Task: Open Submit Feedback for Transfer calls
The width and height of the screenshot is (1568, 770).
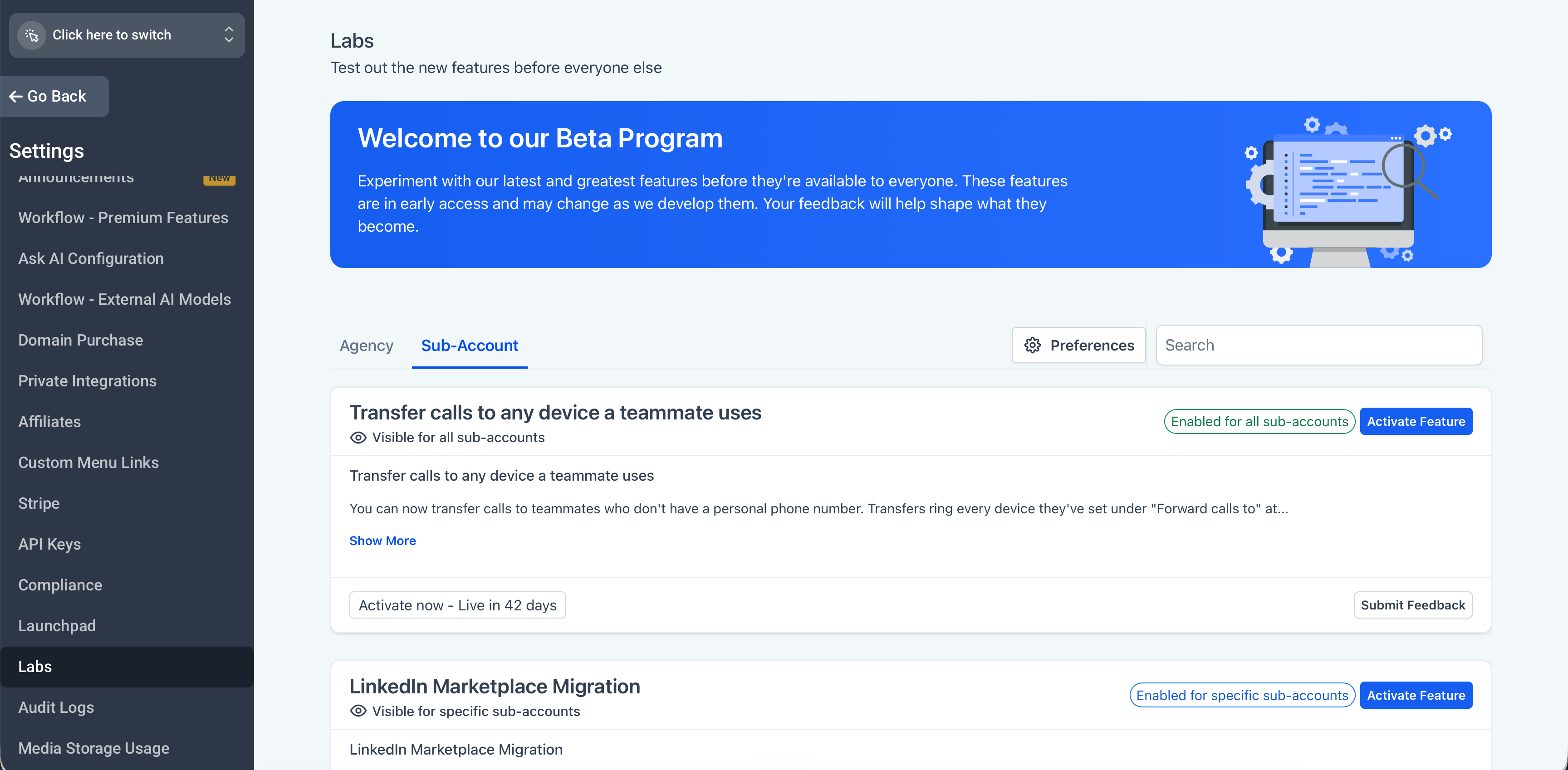Action: (1413, 605)
